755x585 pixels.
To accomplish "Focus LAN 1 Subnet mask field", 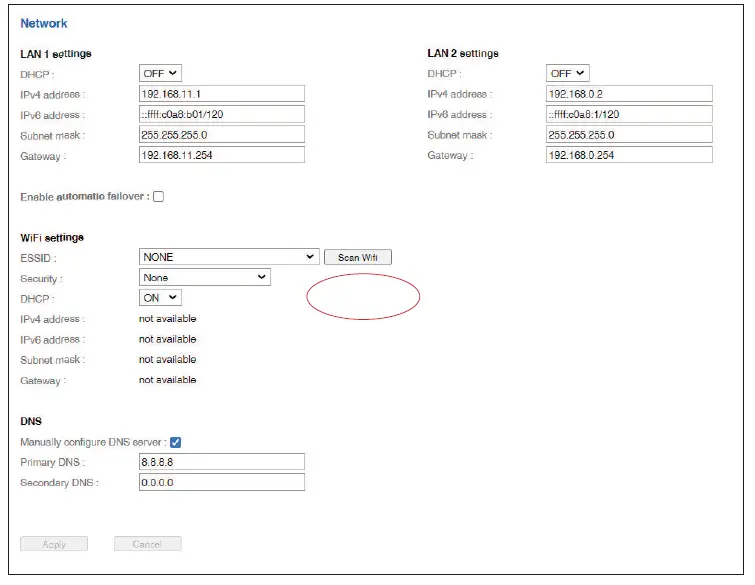I will (x=222, y=135).
